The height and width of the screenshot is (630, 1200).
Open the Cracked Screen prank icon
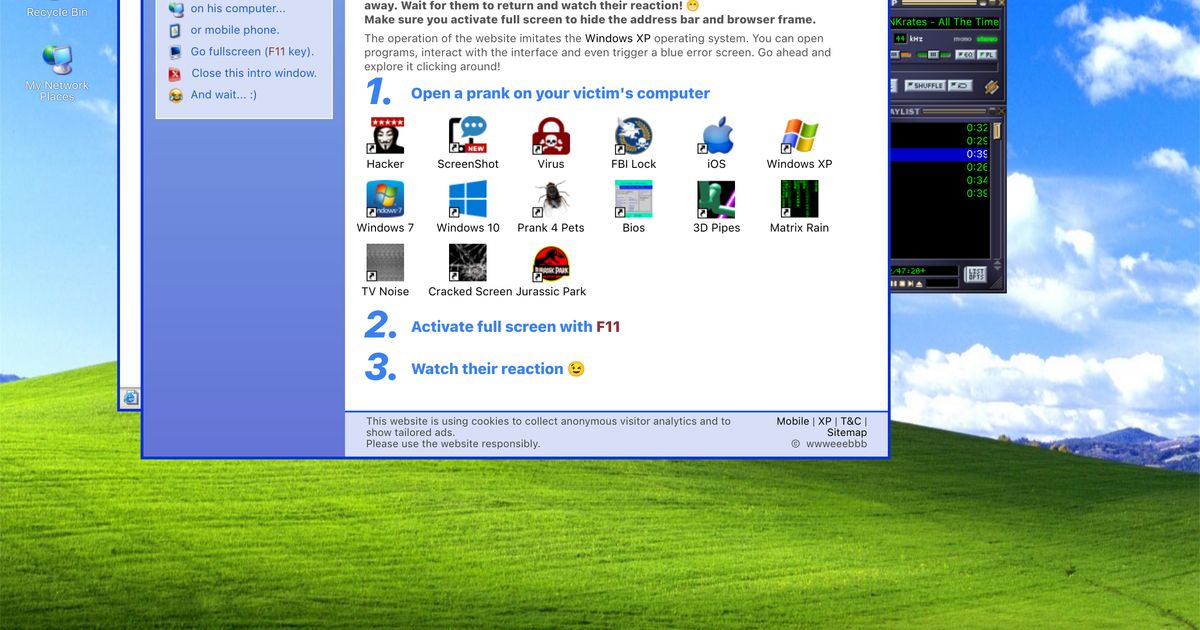coord(468,263)
